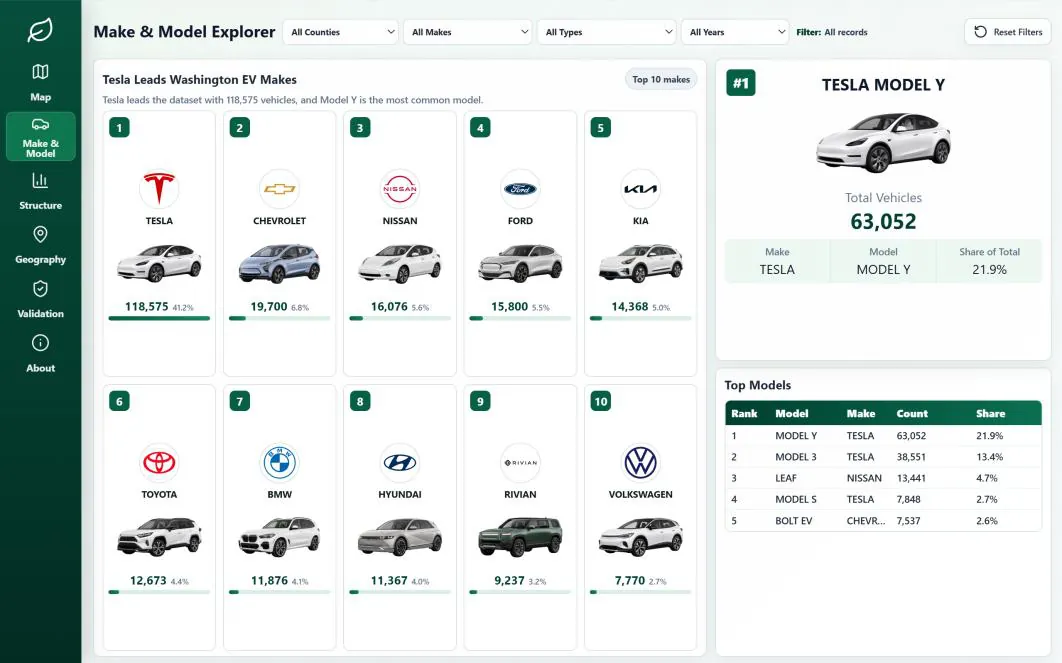Click the Hyundai Ioniq car image
Image resolution: width=1062 pixels, height=663 pixels.
(400, 537)
